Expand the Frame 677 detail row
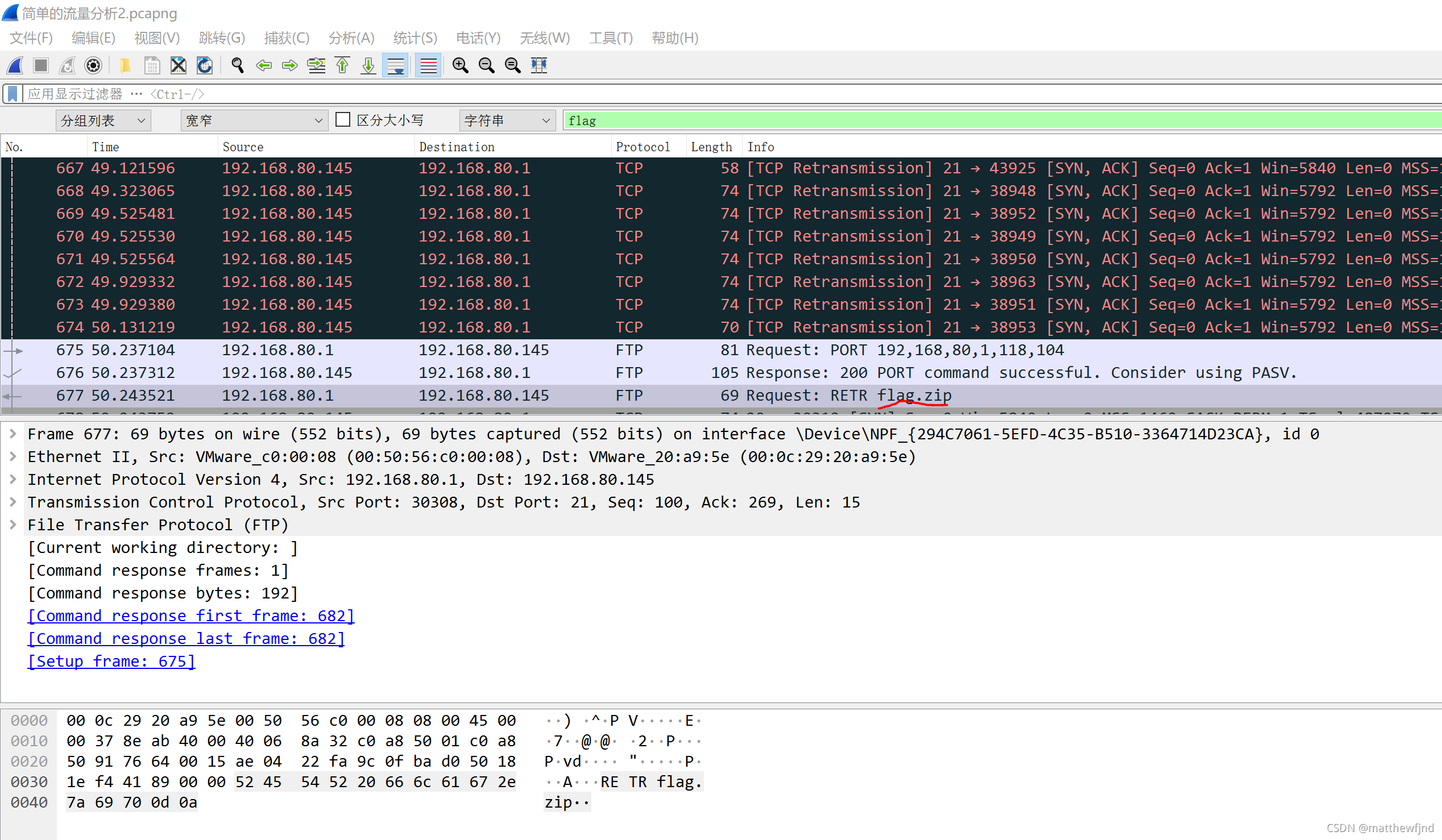 tap(13, 434)
